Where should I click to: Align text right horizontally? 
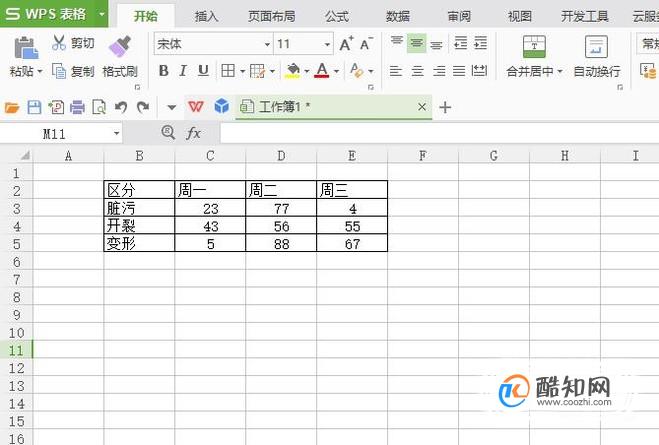(439, 71)
